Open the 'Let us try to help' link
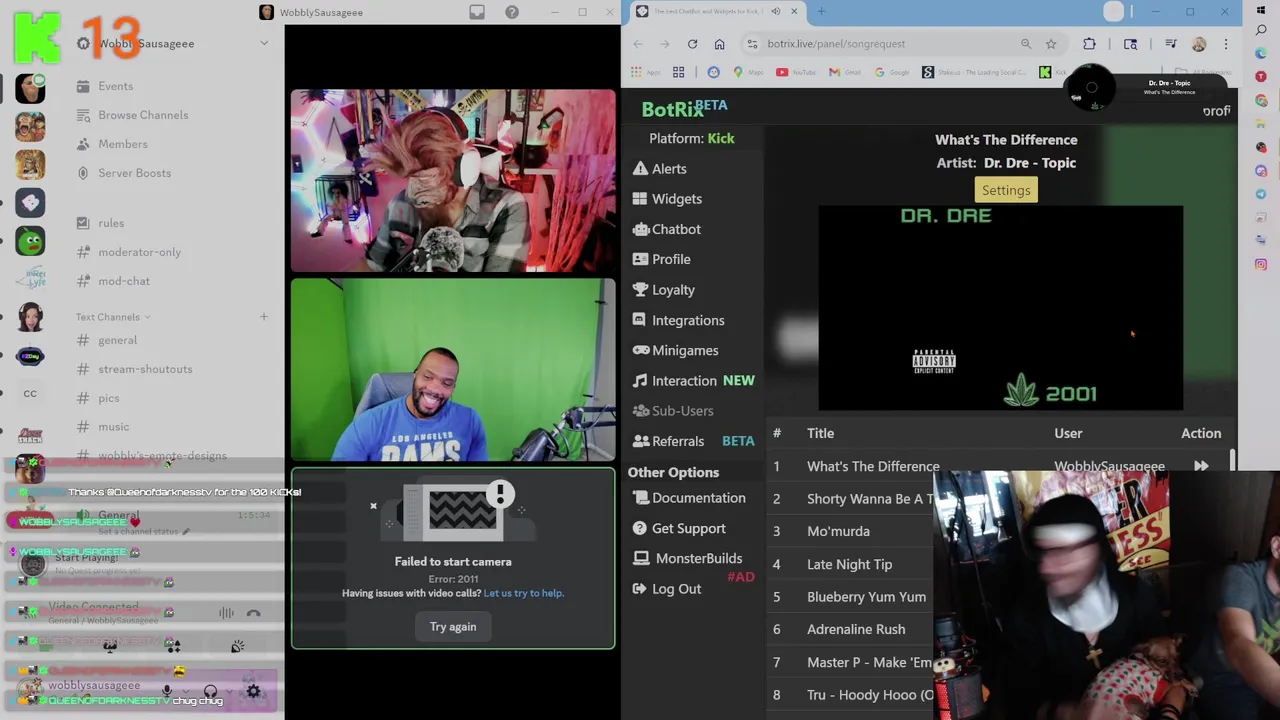This screenshot has height=720, width=1280. tap(523, 593)
